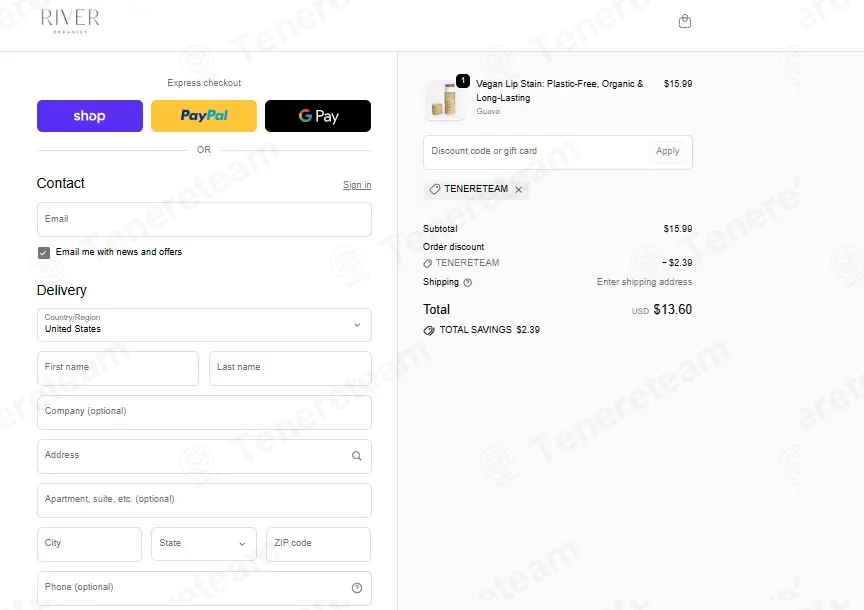This screenshot has height=610, width=864.
Task: Remove the TENERETEAM discount code tag
Action: [x=519, y=190]
